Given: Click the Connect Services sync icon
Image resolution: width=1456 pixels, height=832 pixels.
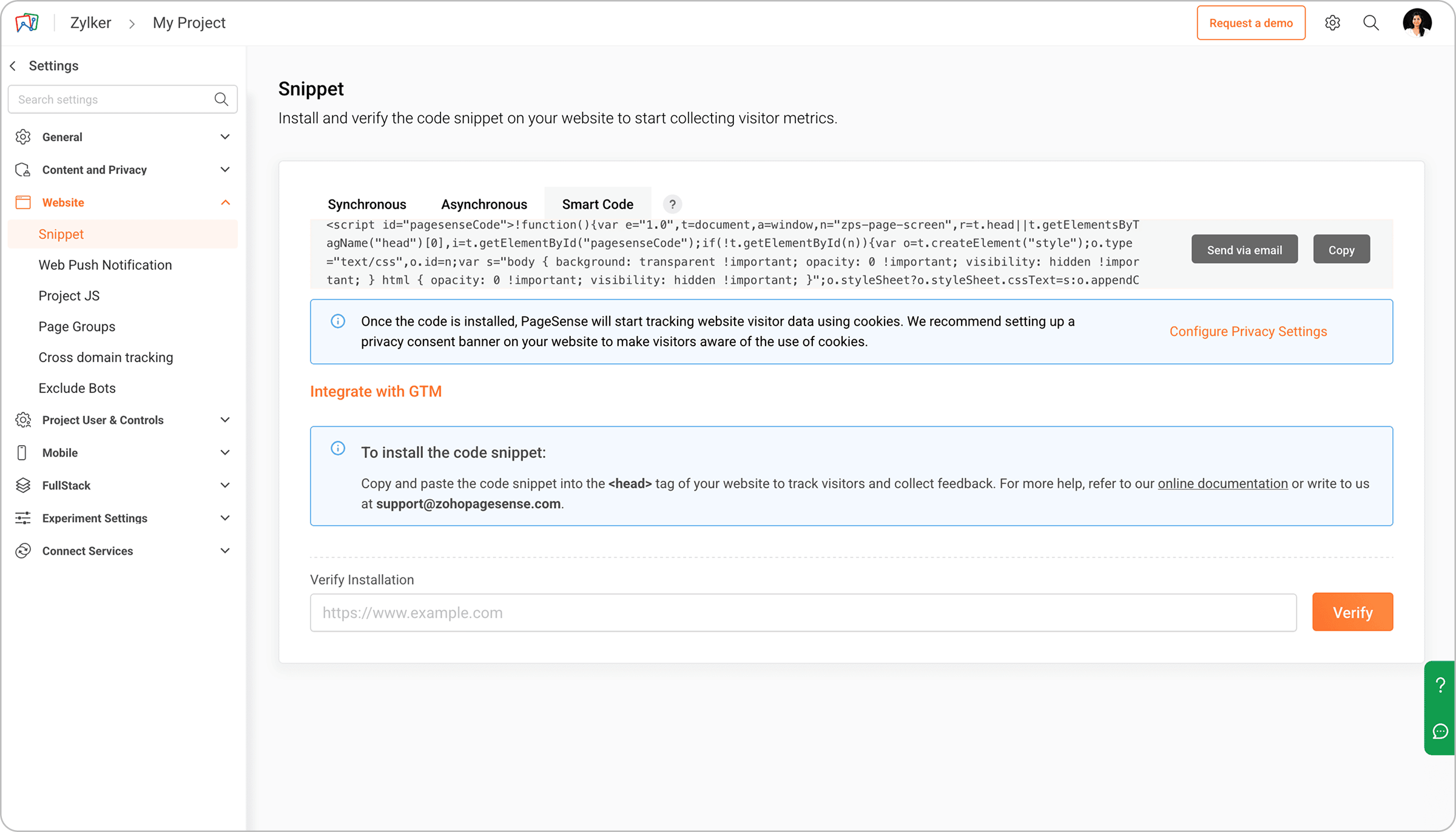Looking at the screenshot, I should point(23,551).
